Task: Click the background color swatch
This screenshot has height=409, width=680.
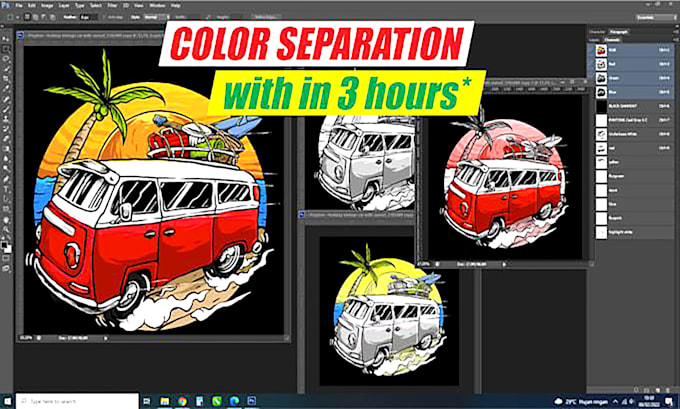Action: pyautogui.click(x=8, y=249)
